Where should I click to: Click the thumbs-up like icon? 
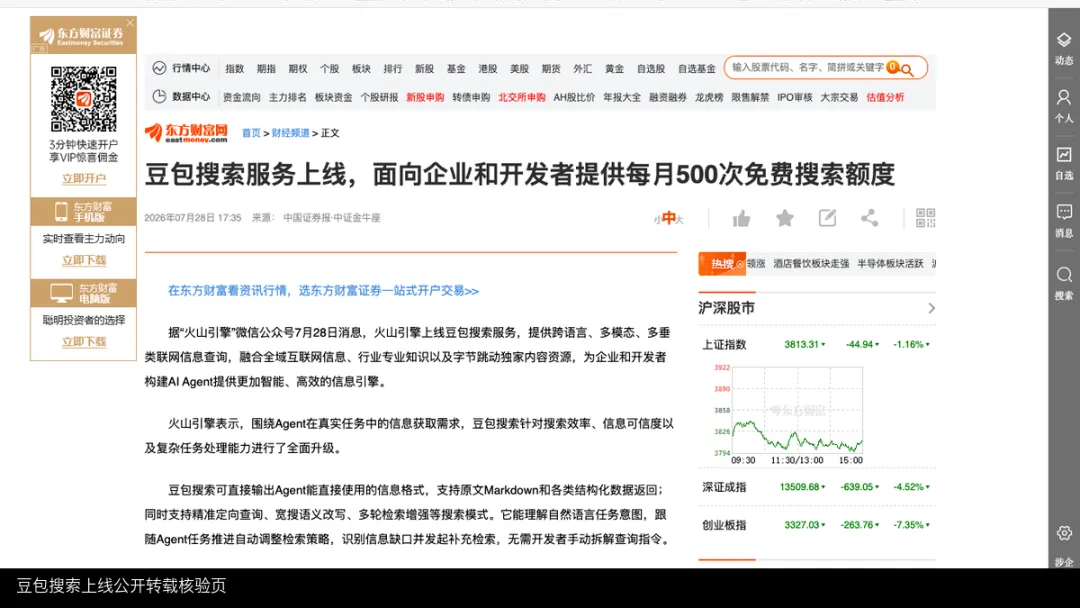[x=741, y=219]
